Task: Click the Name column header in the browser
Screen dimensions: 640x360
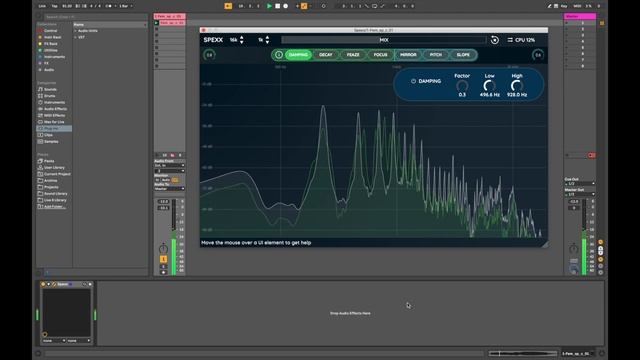Action: [110, 24]
